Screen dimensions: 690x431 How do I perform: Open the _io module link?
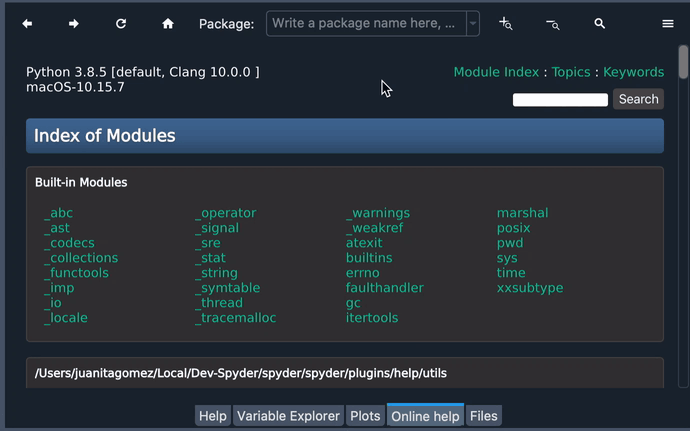click(x=53, y=303)
